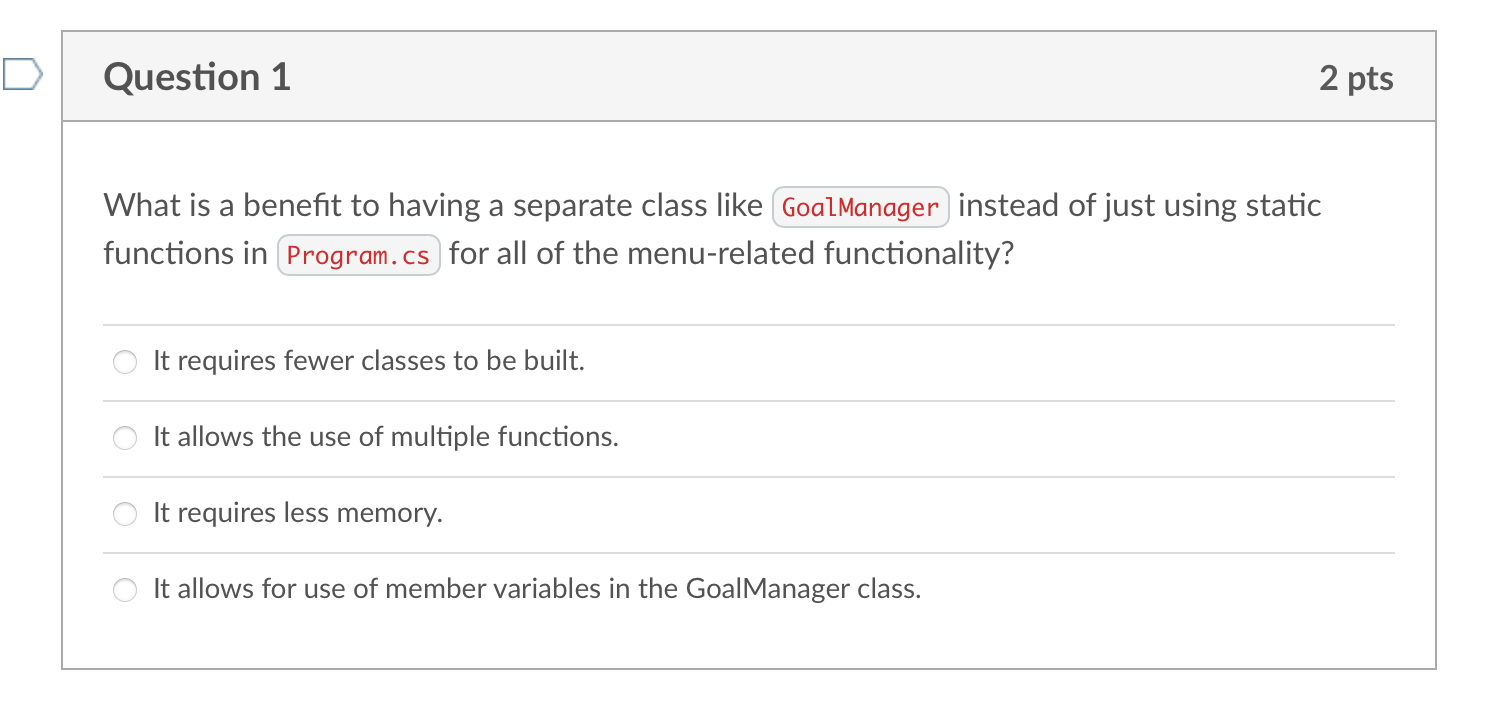
Task: Click the words "separate class like" in the prompt
Action: (638, 206)
